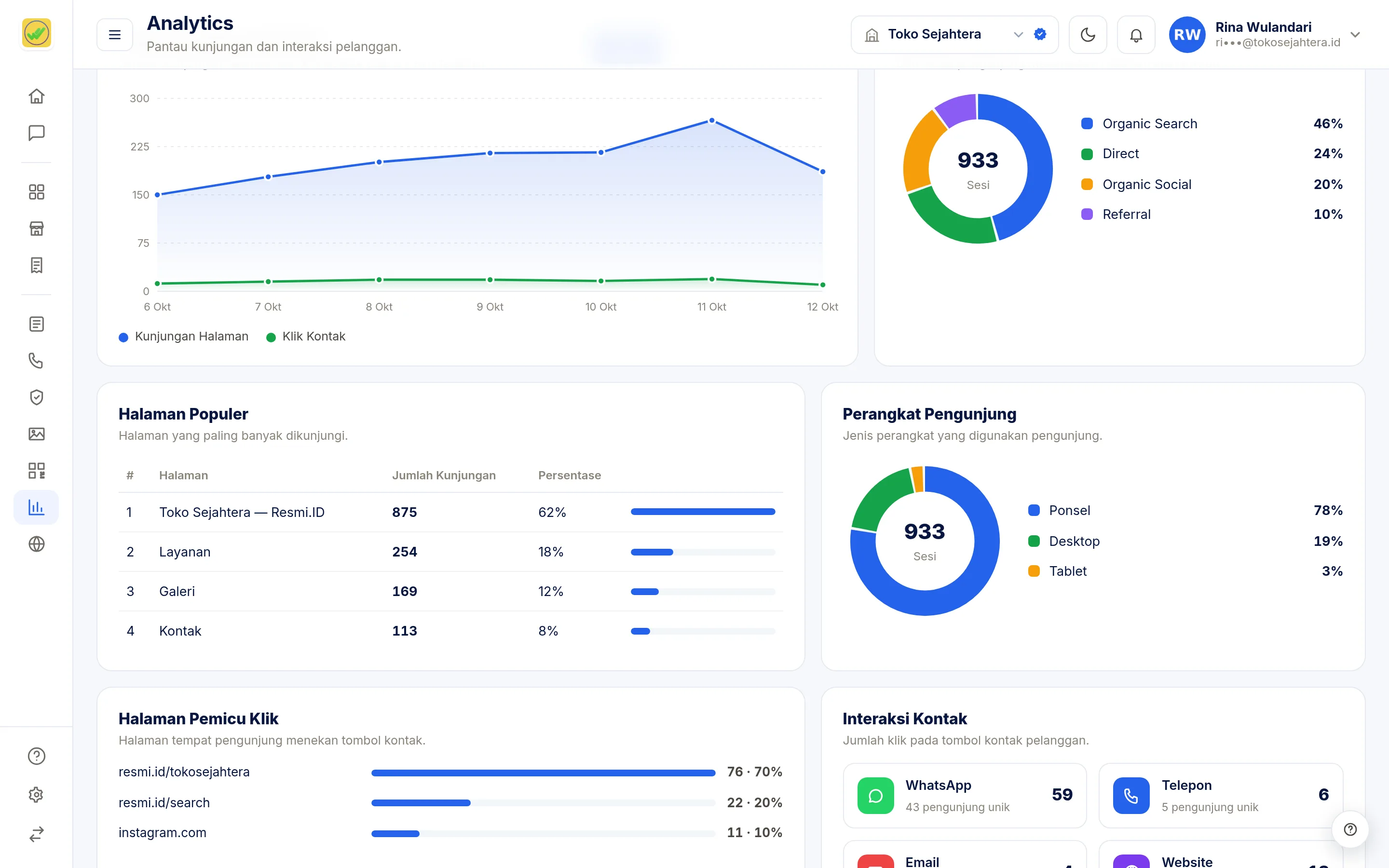Open the Toko Sejahtera business dropdown
Image resolution: width=1389 pixels, height=868 pixels.
pyautogui.click(x=954, y=34)
